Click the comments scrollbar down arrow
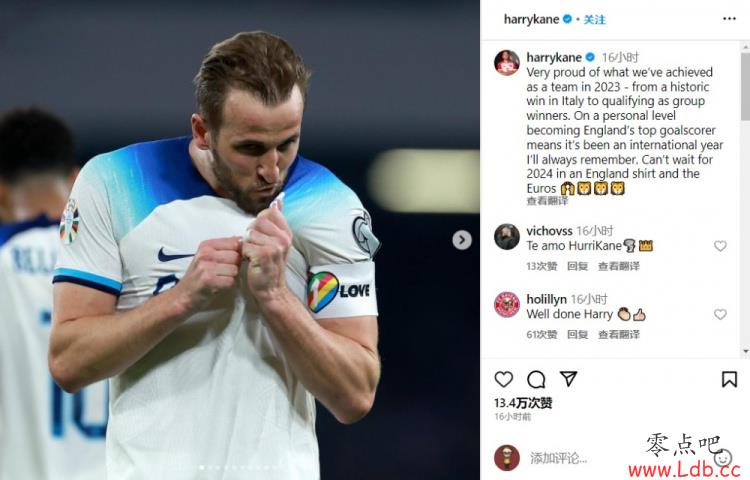 pos(746,352)
